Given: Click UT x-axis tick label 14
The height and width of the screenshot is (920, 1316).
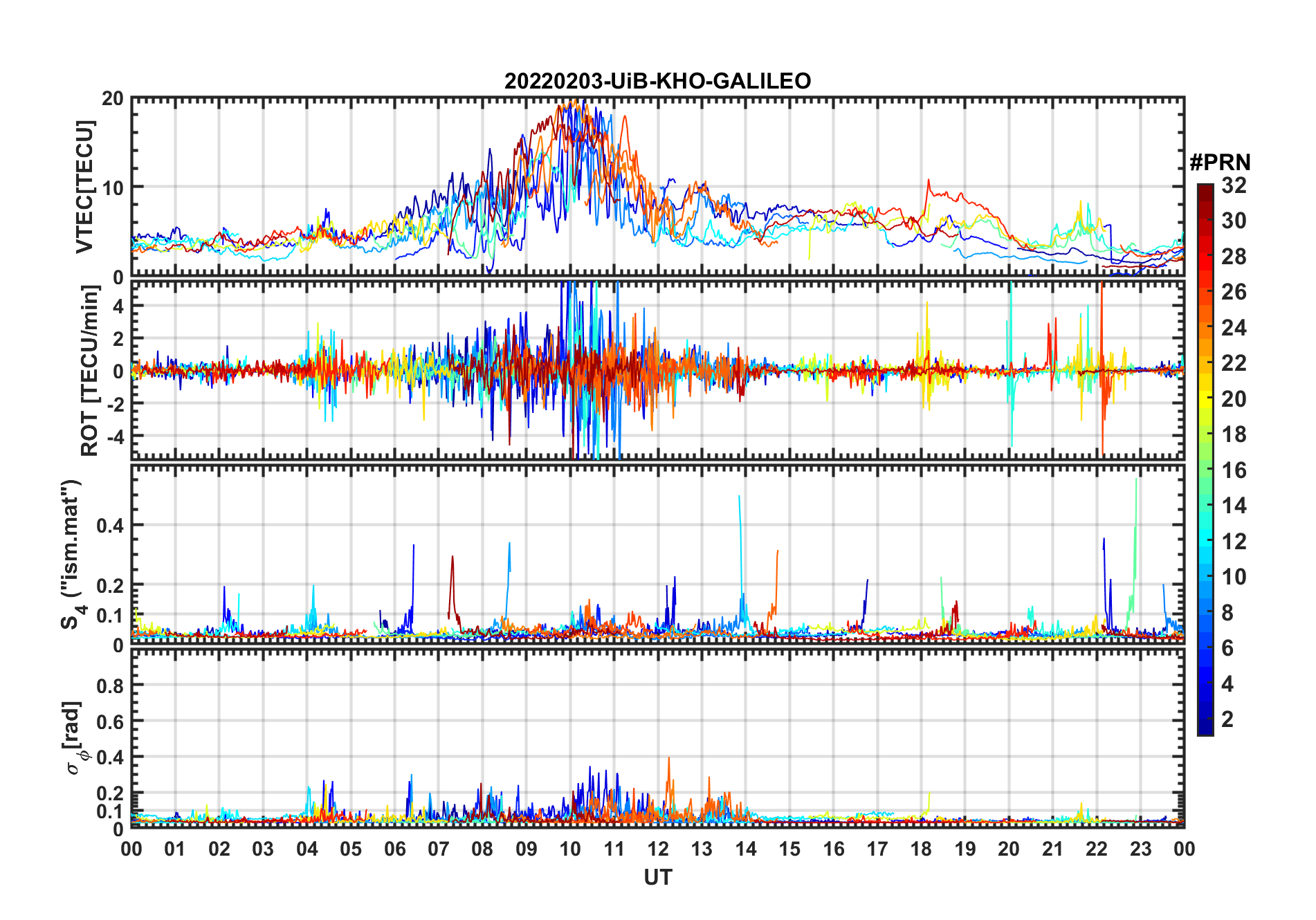Looking at the screenshot, I should coord(746,849).
